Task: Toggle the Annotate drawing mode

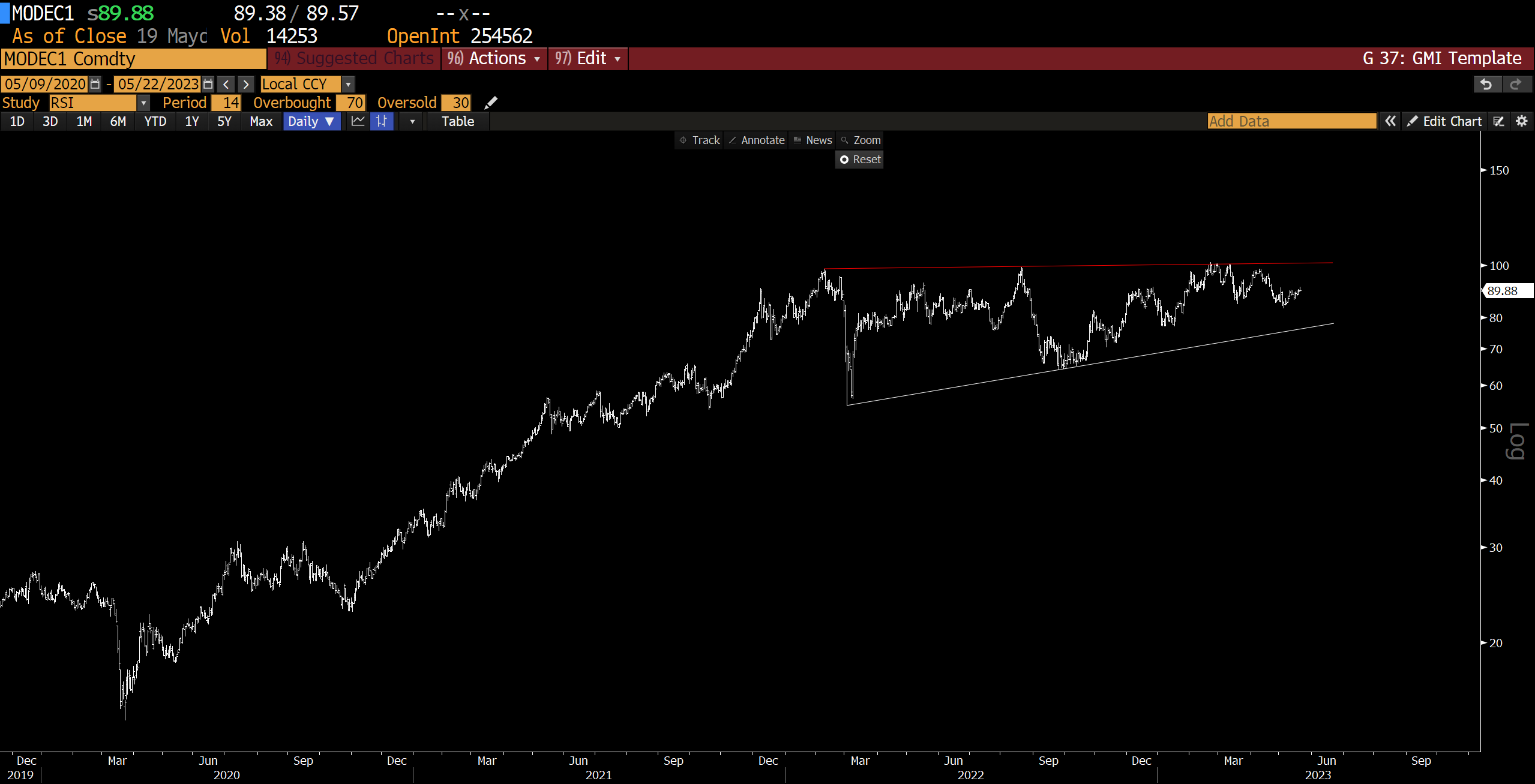Action: pyautogui.click(x=756, y=140)
